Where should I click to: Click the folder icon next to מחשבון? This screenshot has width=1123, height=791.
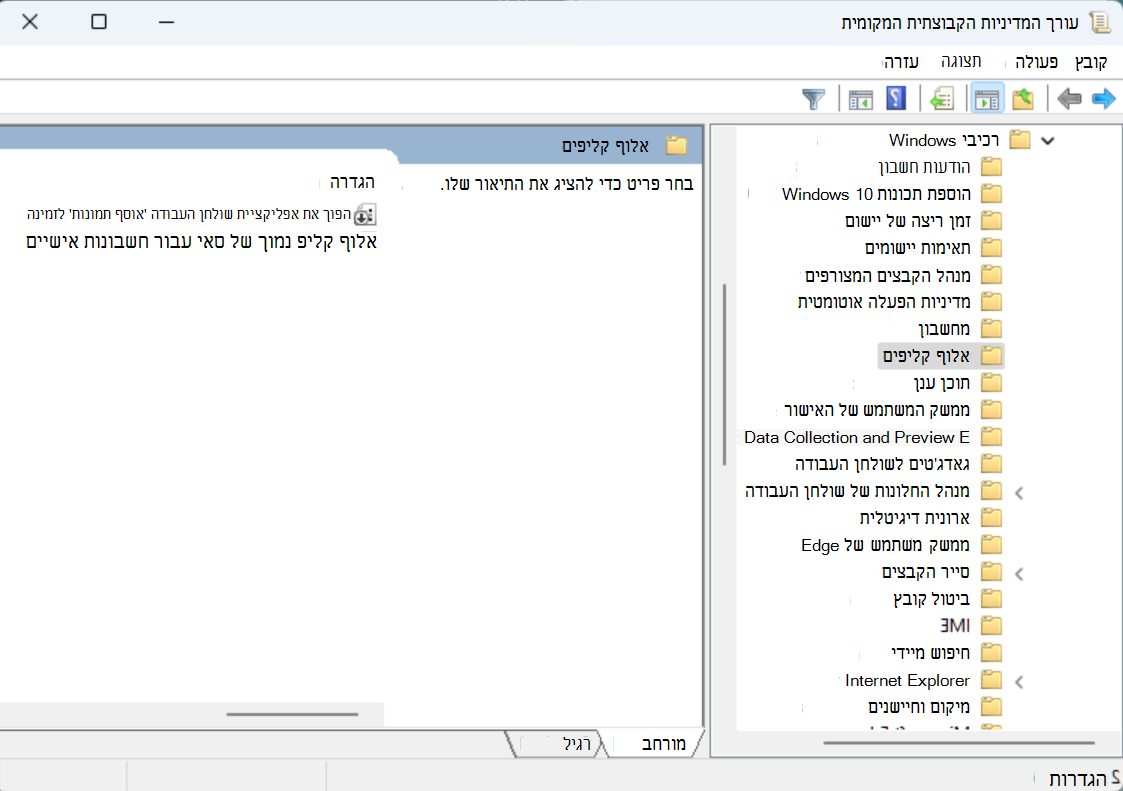pos(991,329)
